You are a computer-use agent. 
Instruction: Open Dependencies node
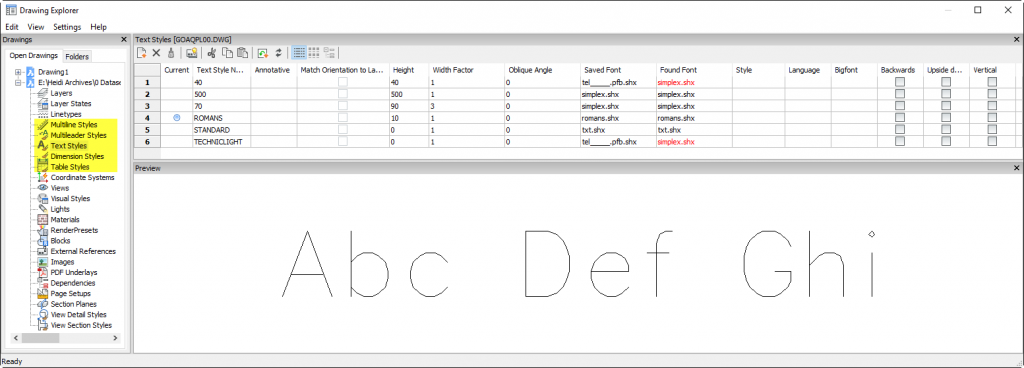pos(72,283)
